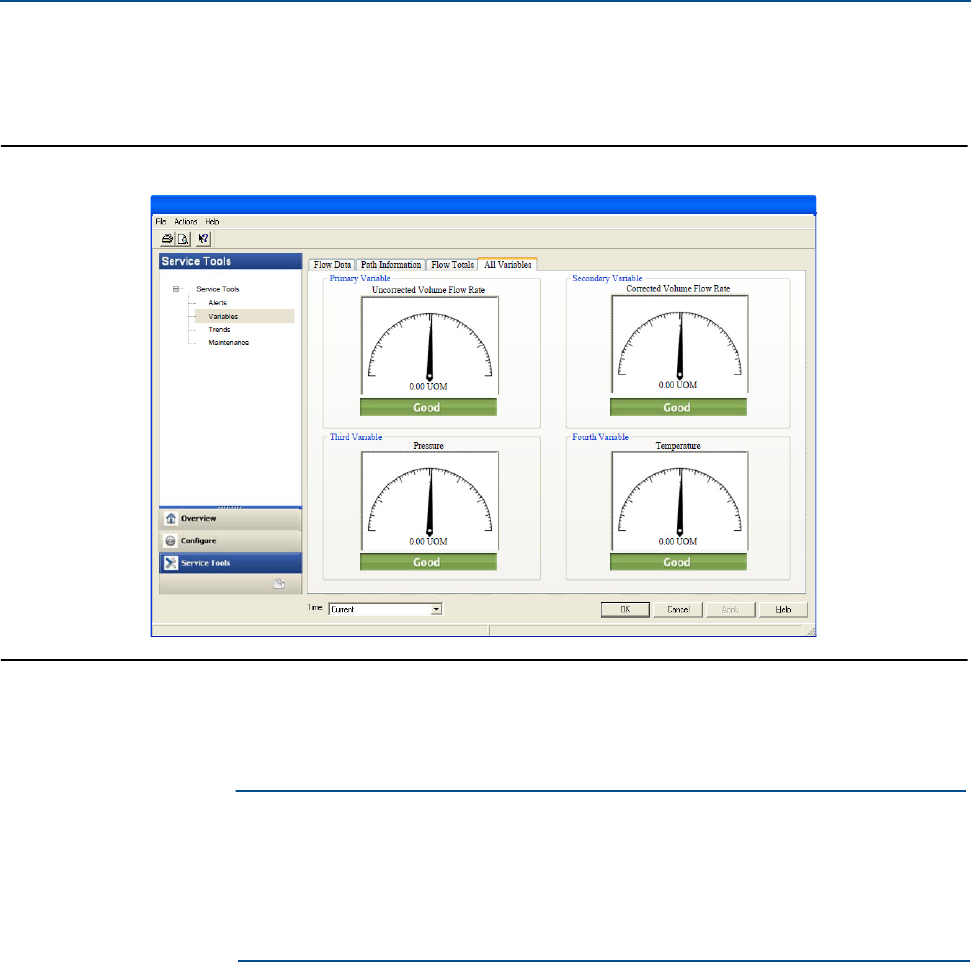Image resolution: width=971 pixels, height=962 pixels.
Task: Click the Service Tools wrench icon
Action: click(x=171, y=563)
